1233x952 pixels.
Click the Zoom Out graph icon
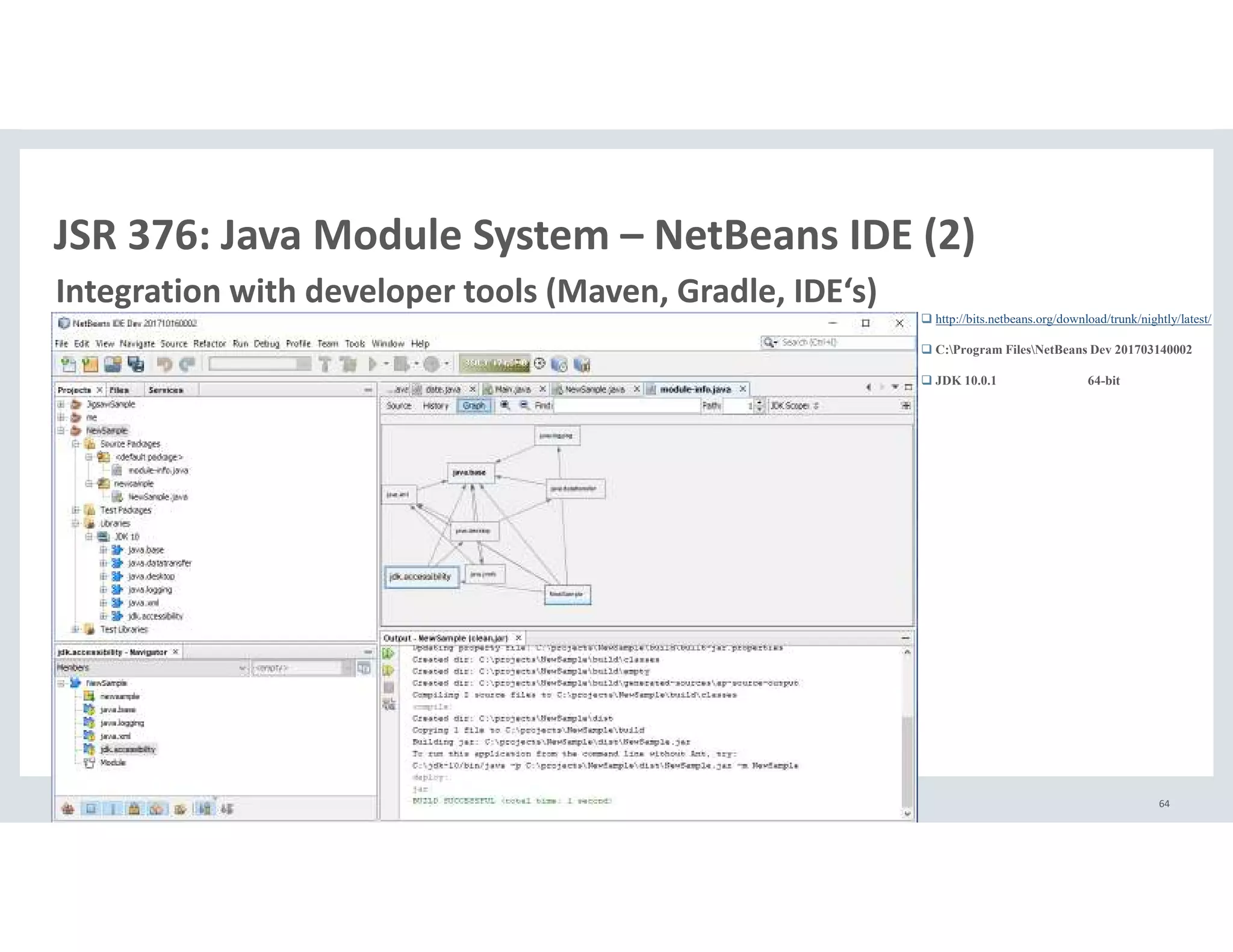(x=524, y=406)
